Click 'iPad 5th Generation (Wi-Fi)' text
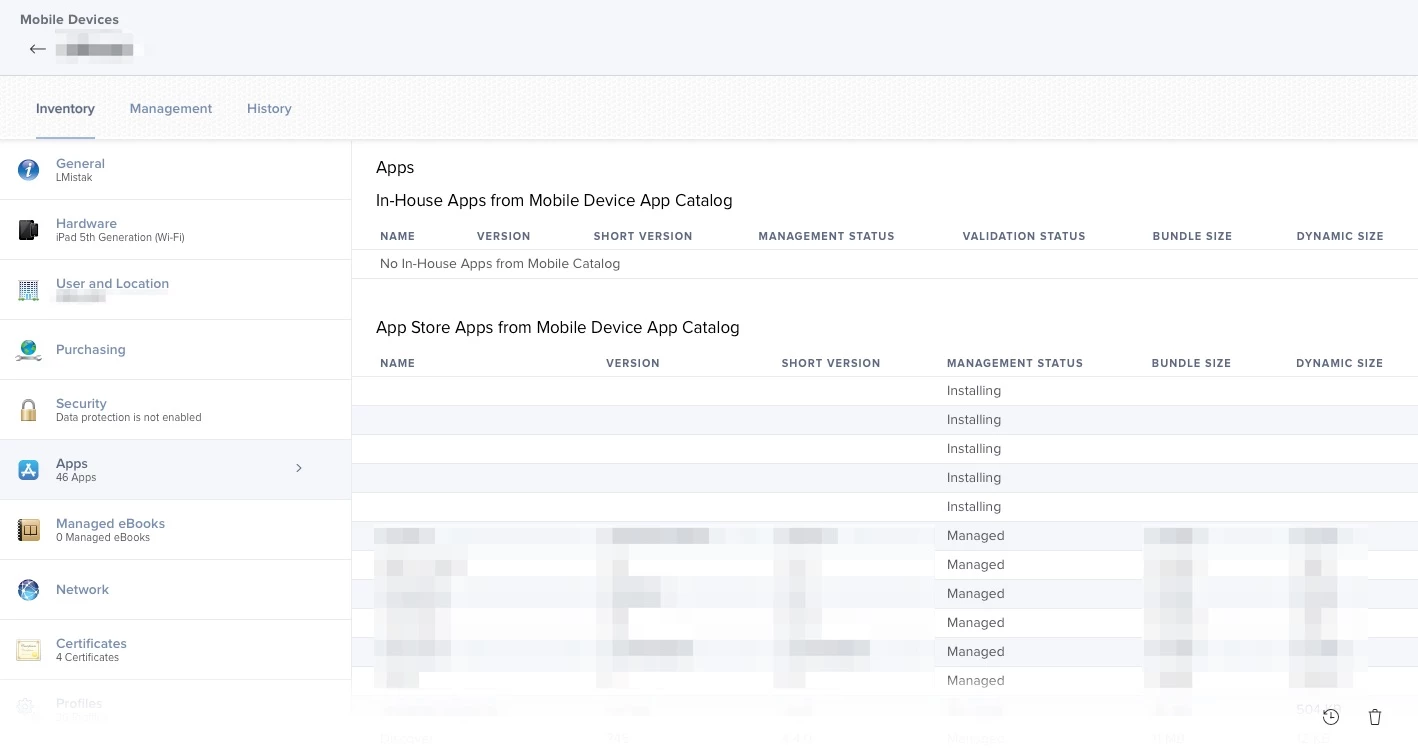1418x752 pixels. click(120, 238)
